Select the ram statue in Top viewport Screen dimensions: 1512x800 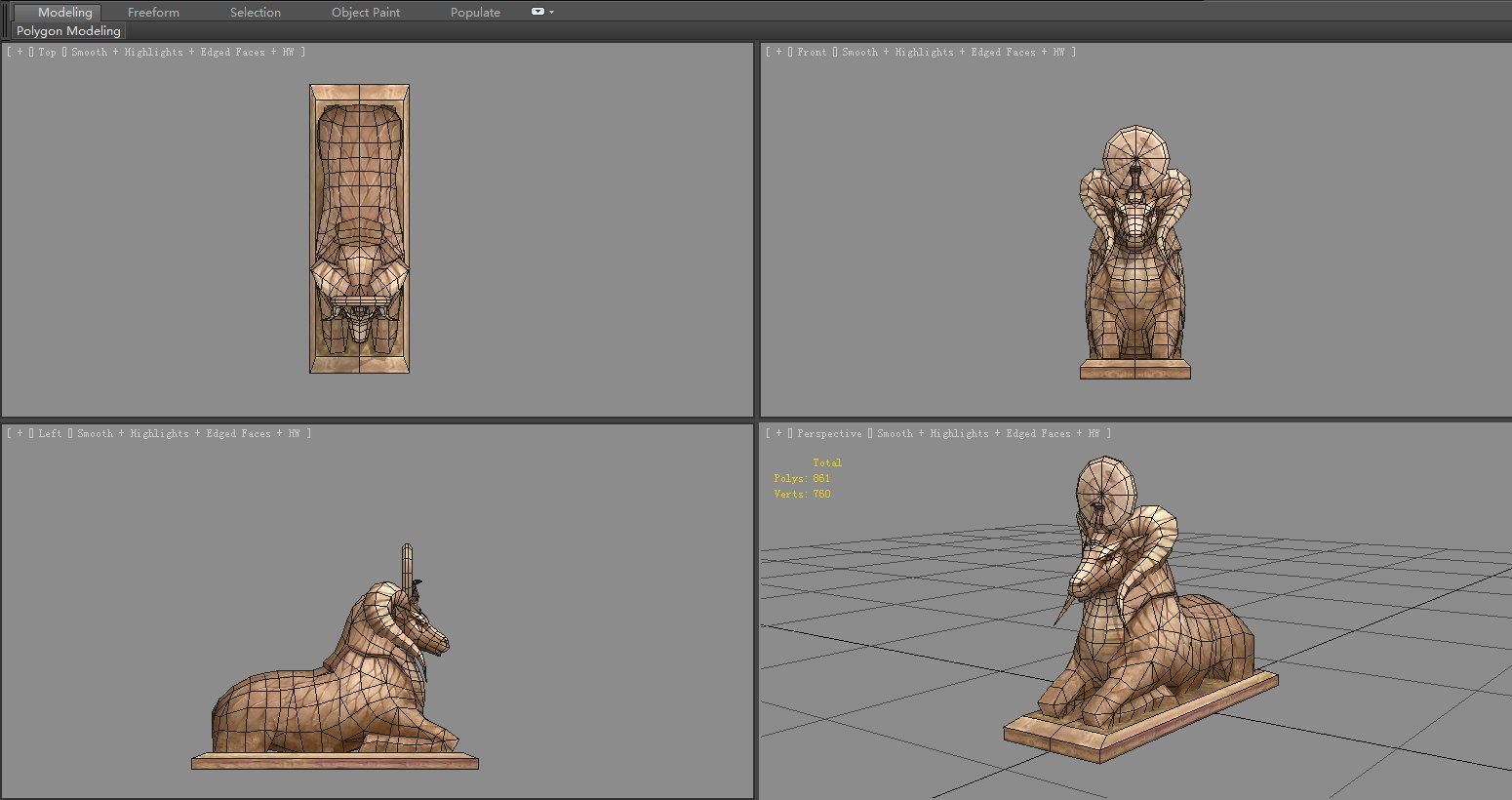coord(359,228)
